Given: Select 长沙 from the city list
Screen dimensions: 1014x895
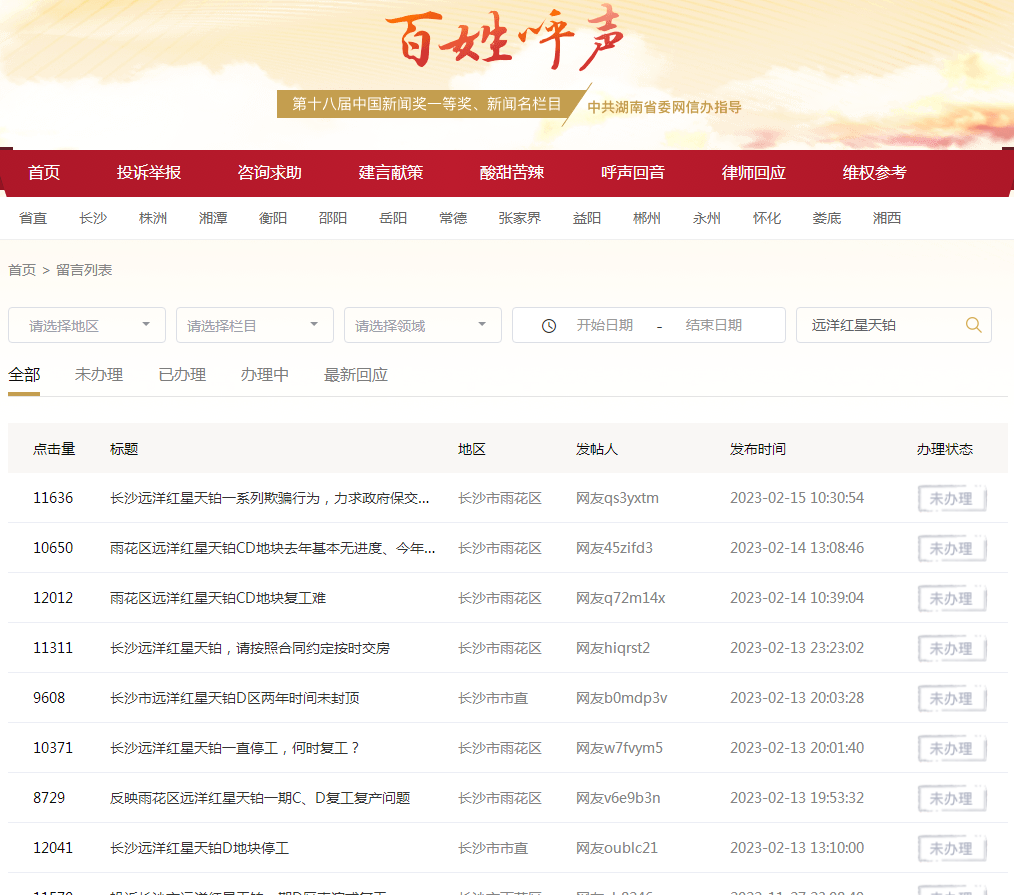Looking at the screenshot, I should click(93, 218).
